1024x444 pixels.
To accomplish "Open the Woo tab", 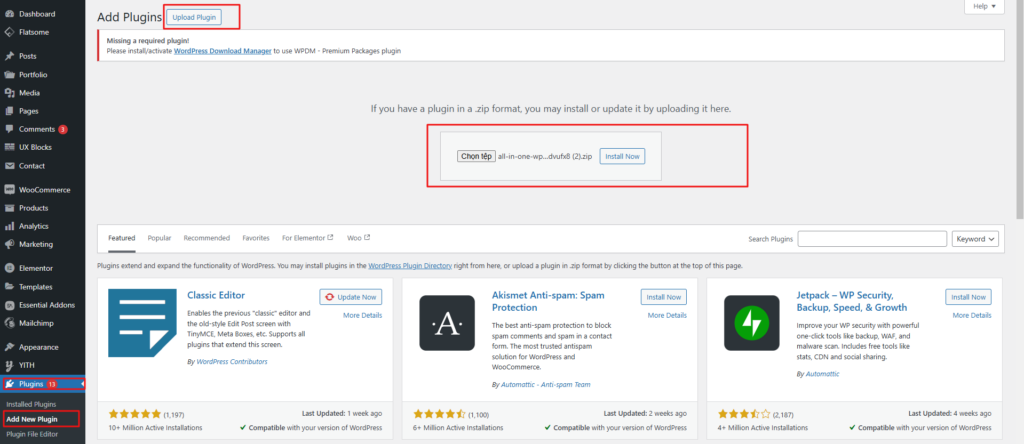I will coord(359,238).
